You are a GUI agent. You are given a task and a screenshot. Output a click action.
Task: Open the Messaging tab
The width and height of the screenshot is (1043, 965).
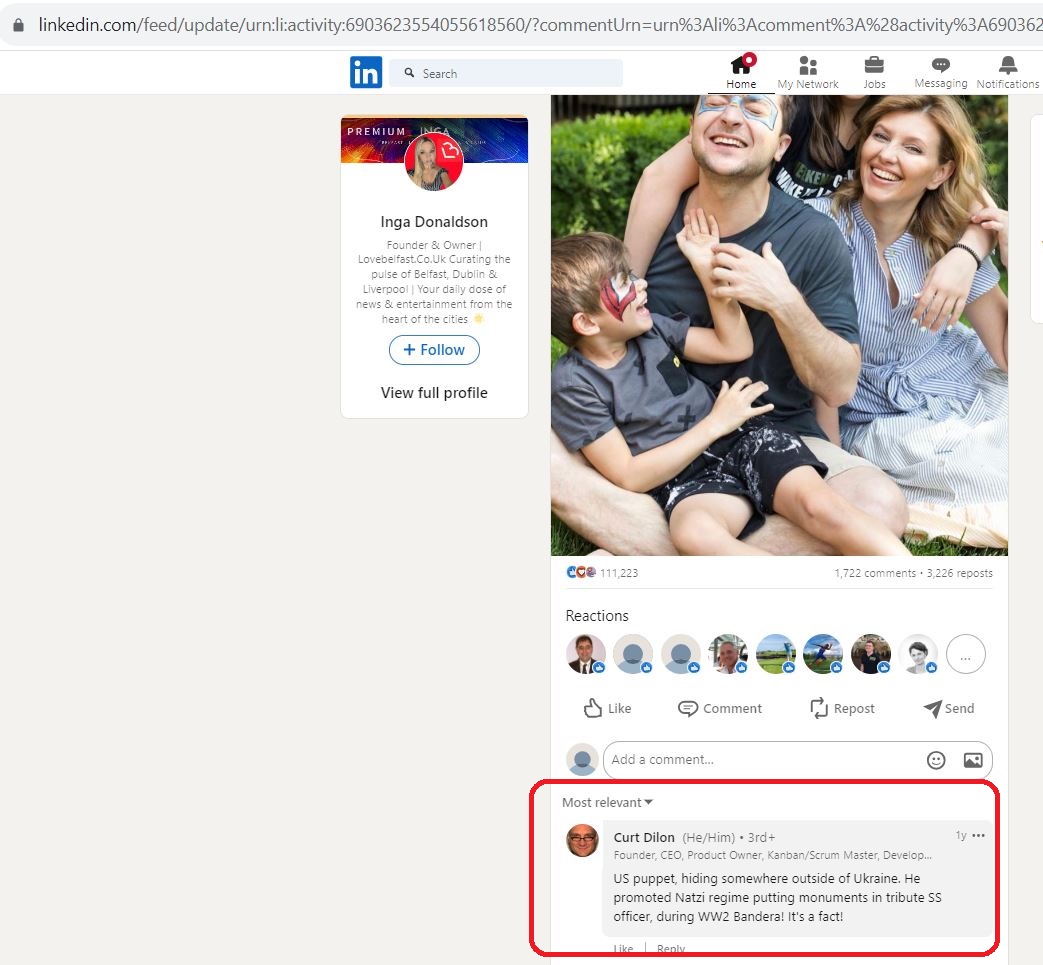(941, 72)
